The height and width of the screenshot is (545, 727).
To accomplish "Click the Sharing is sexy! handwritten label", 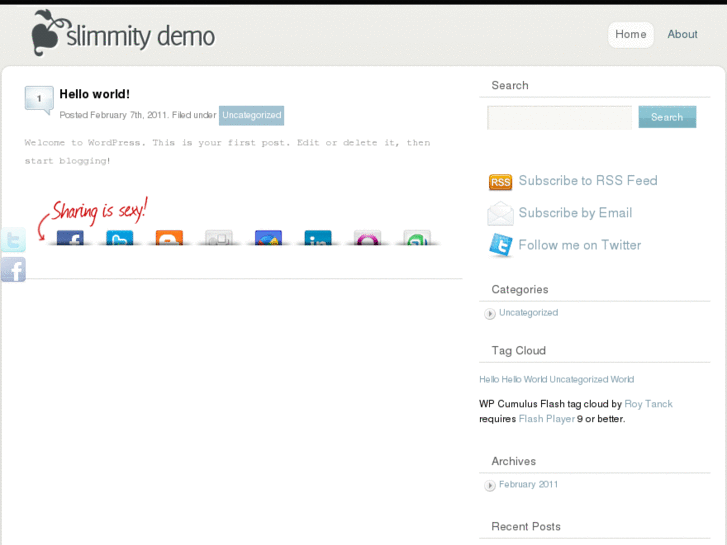I will 99,211.
